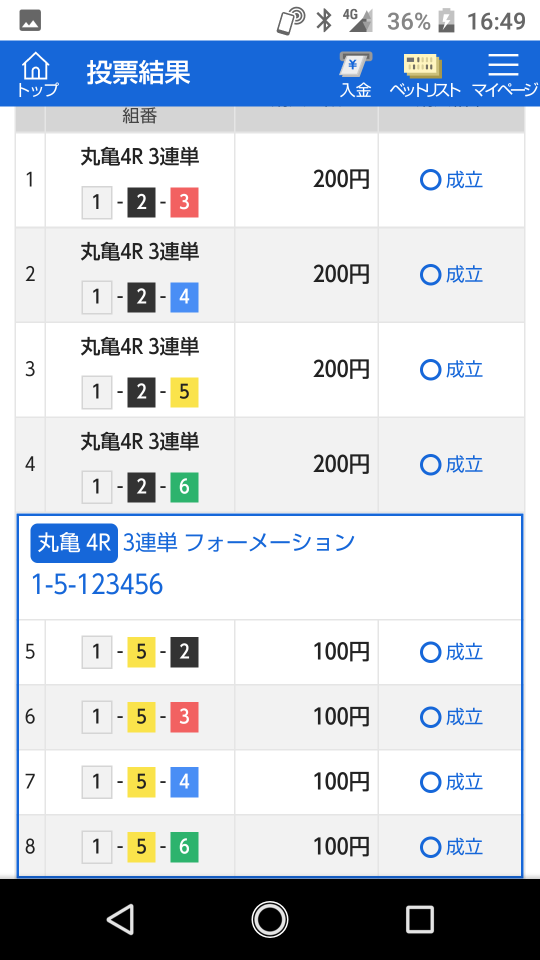This screenshot has width=540, height=960.
Task: Tap the Android home circle button
Action: tap(270, 919)
